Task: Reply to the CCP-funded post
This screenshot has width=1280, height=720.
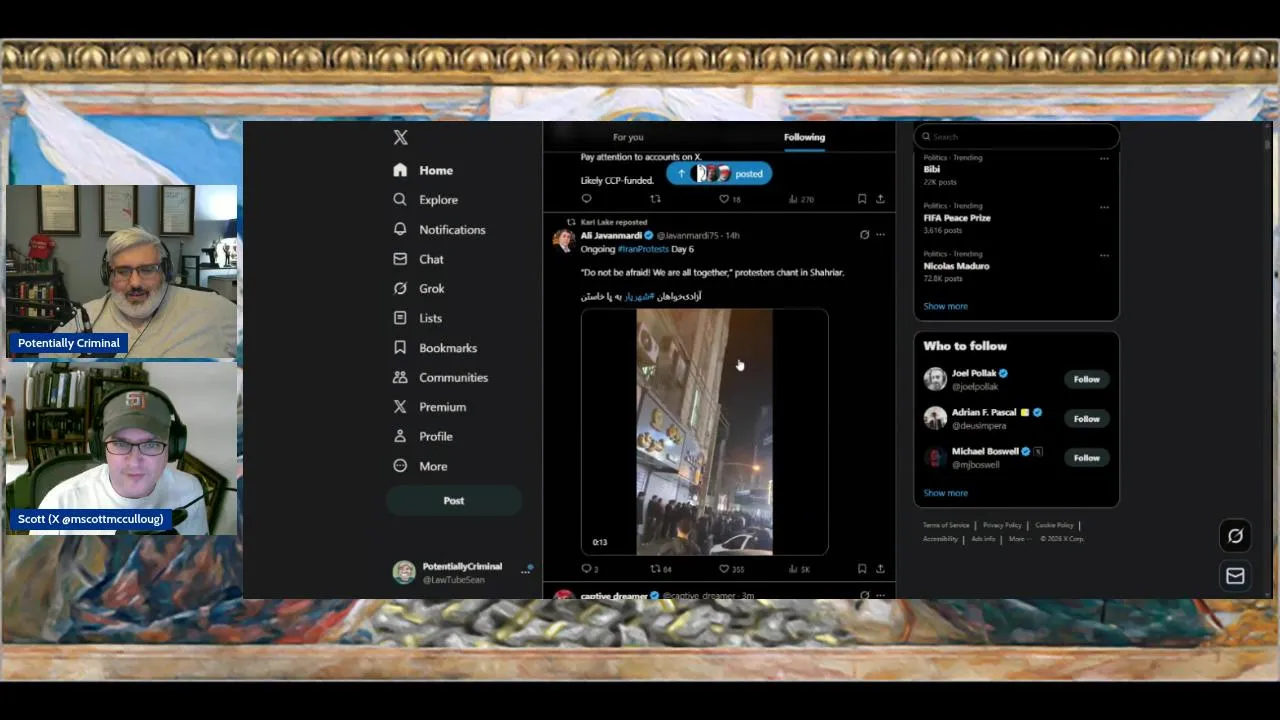Action: (x=587, y=199)
